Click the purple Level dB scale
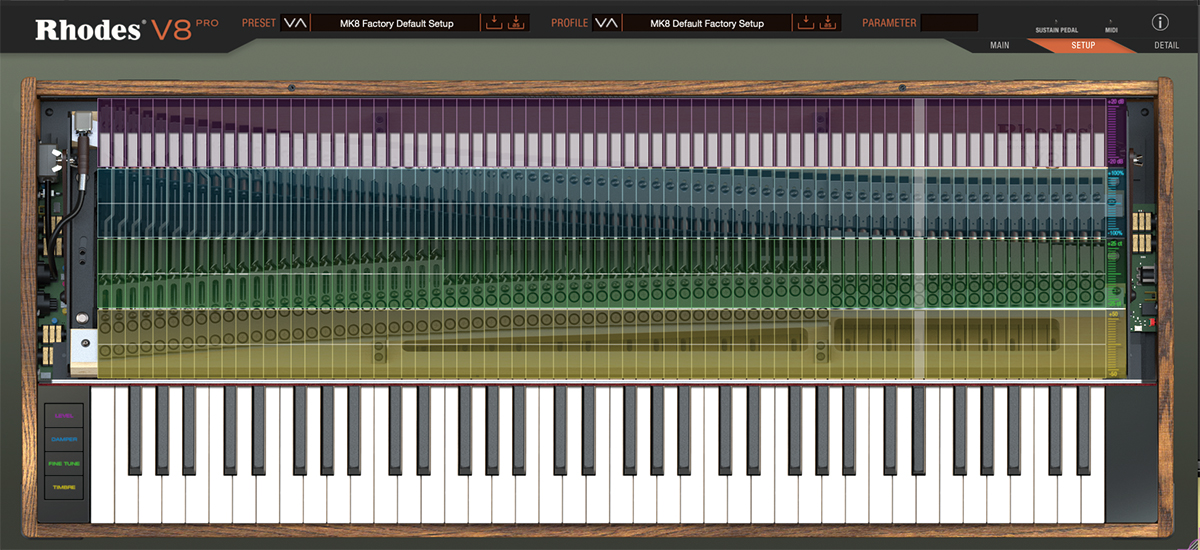 [1115, 132]
